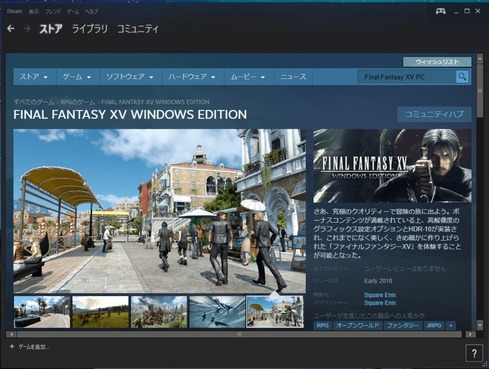This screenshot has width=489, height=369.
Task: Click the page title FINAL FANTASY XV WINDOWS EDITION
Action: click(x=130, y=115)
